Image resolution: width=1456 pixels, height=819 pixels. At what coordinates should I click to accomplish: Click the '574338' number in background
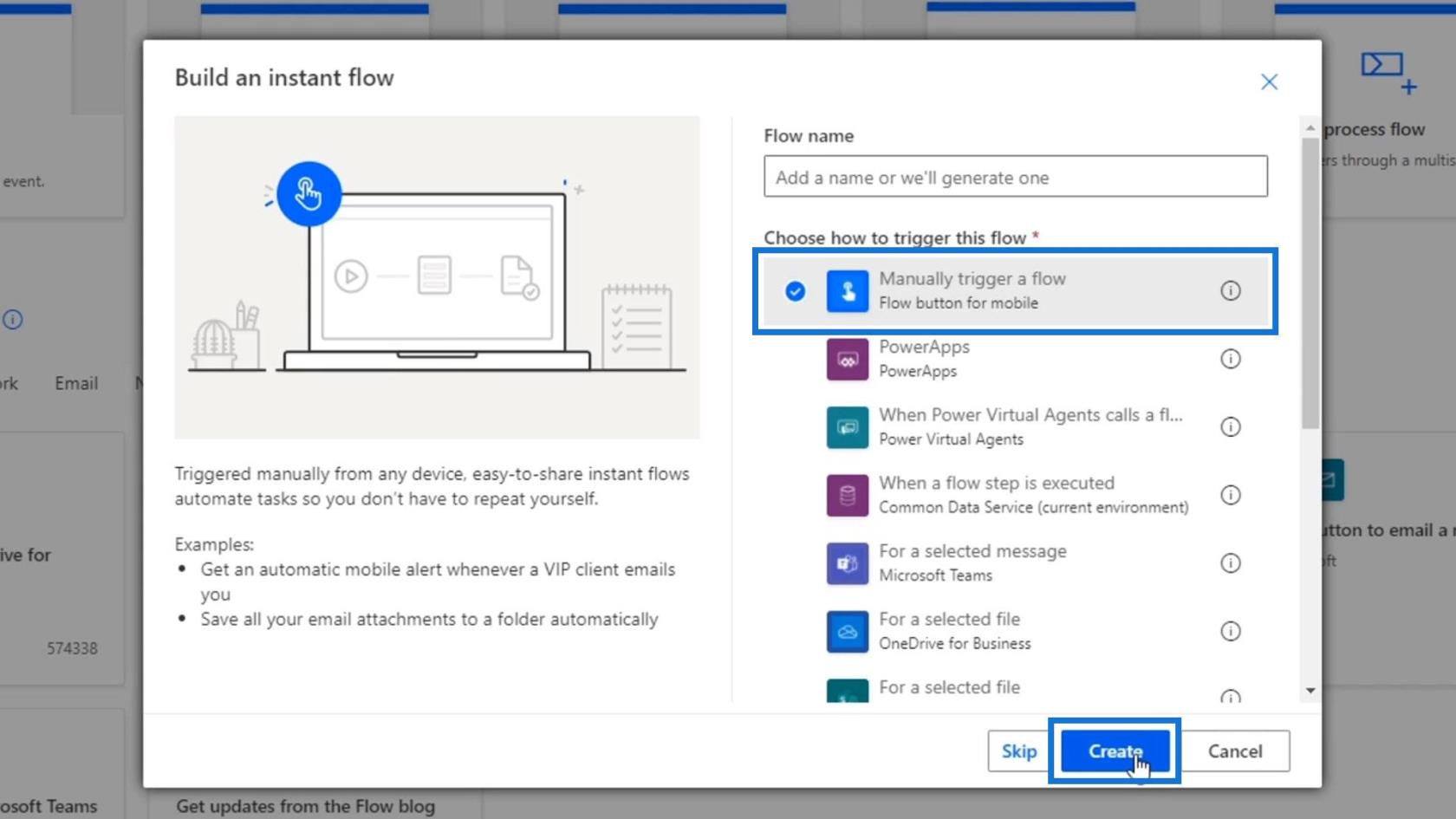coord(72,648)
